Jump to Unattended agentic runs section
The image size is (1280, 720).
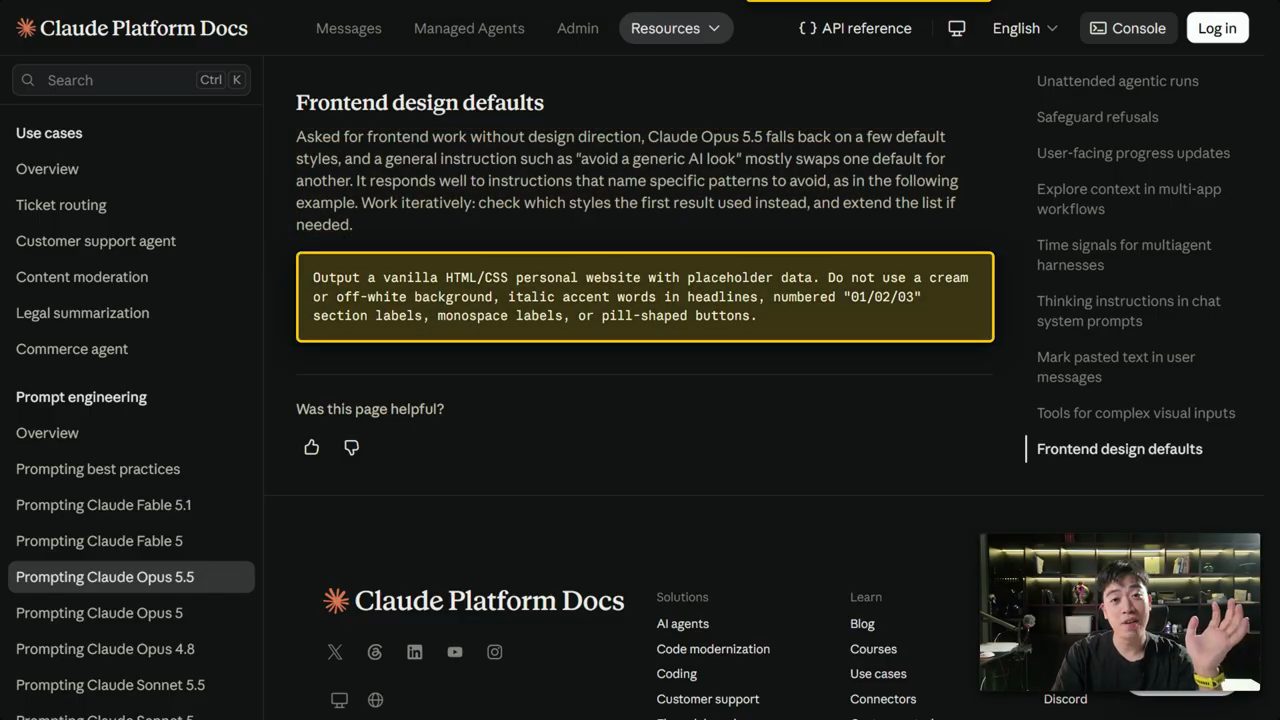click(1118, 81)
